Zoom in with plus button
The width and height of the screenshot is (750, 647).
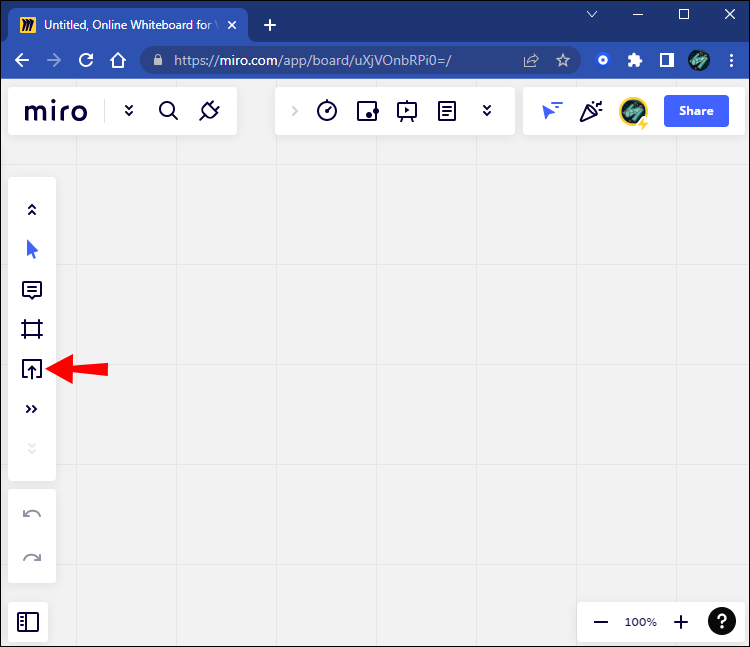(x=681, y=622)
